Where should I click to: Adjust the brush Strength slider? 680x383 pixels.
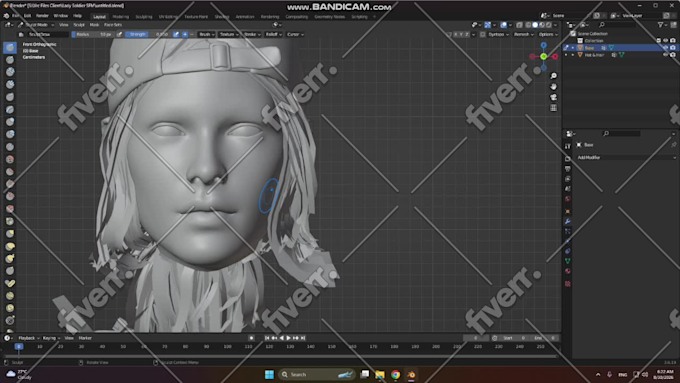point(148,34)
